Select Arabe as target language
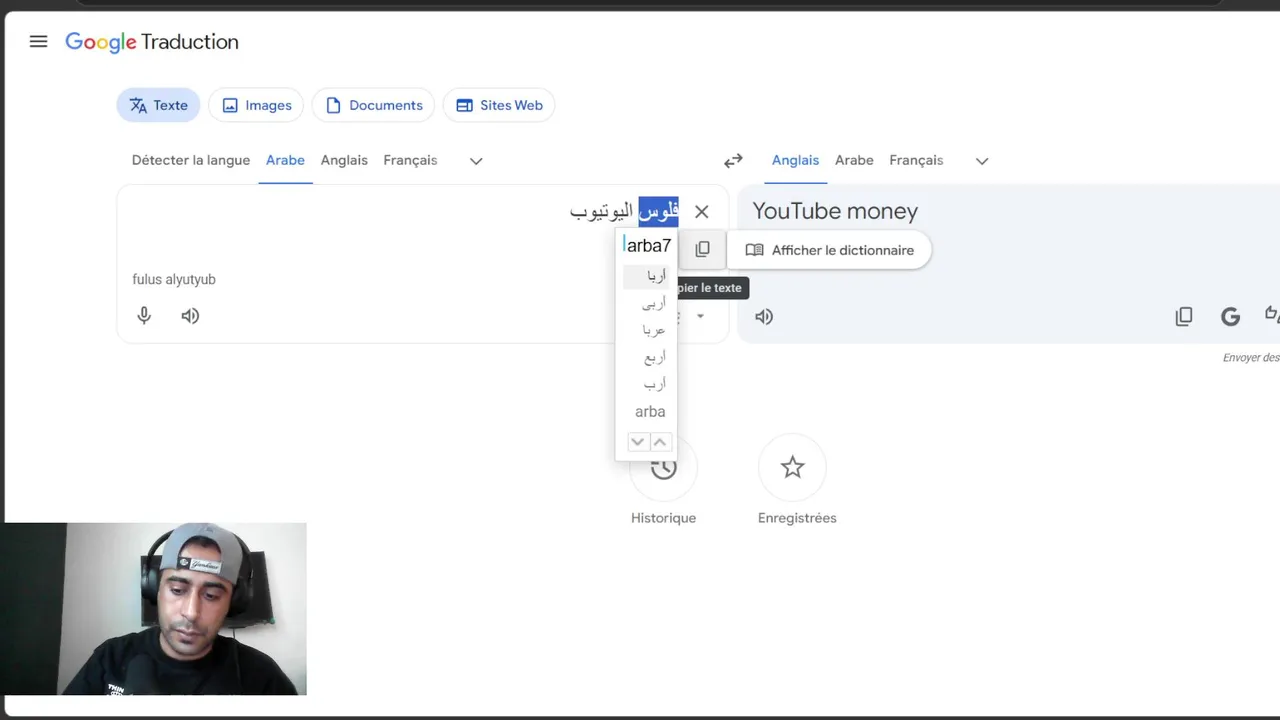The height and width of the screenshot is (720, 1280). 854,160
